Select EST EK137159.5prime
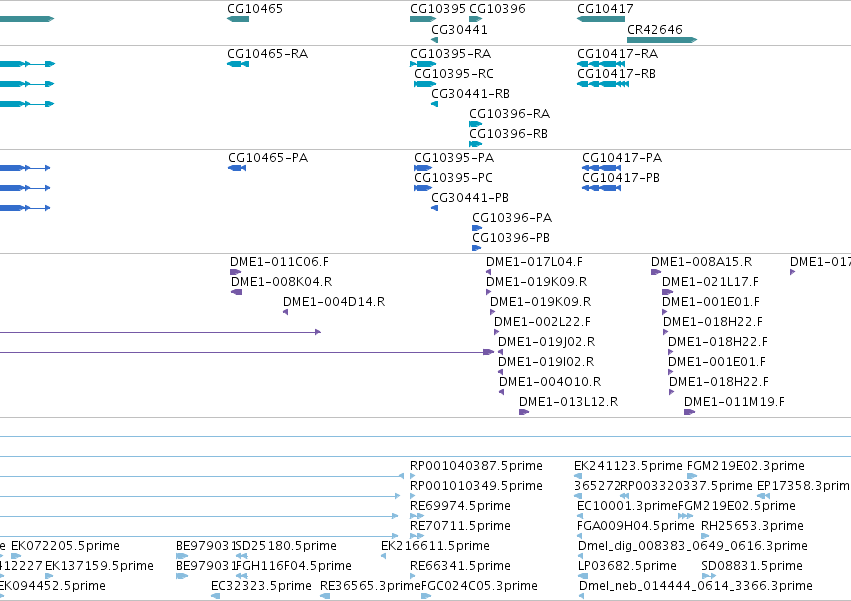This screenshot has height=601, width=851. (x=99, y=566)
